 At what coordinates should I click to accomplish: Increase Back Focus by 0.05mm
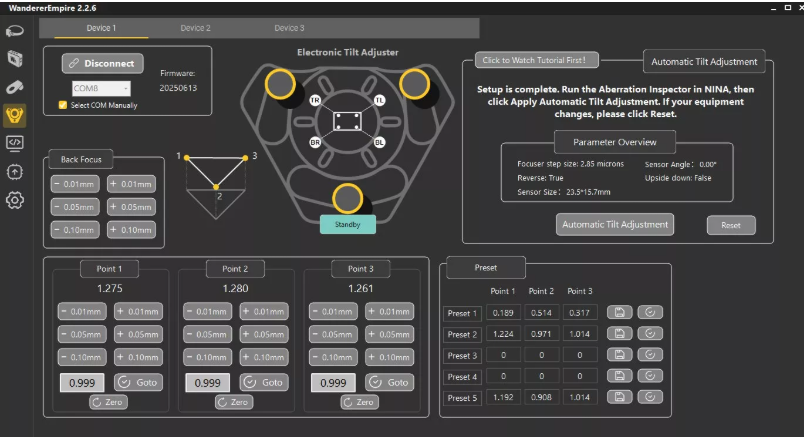[130, 207]
